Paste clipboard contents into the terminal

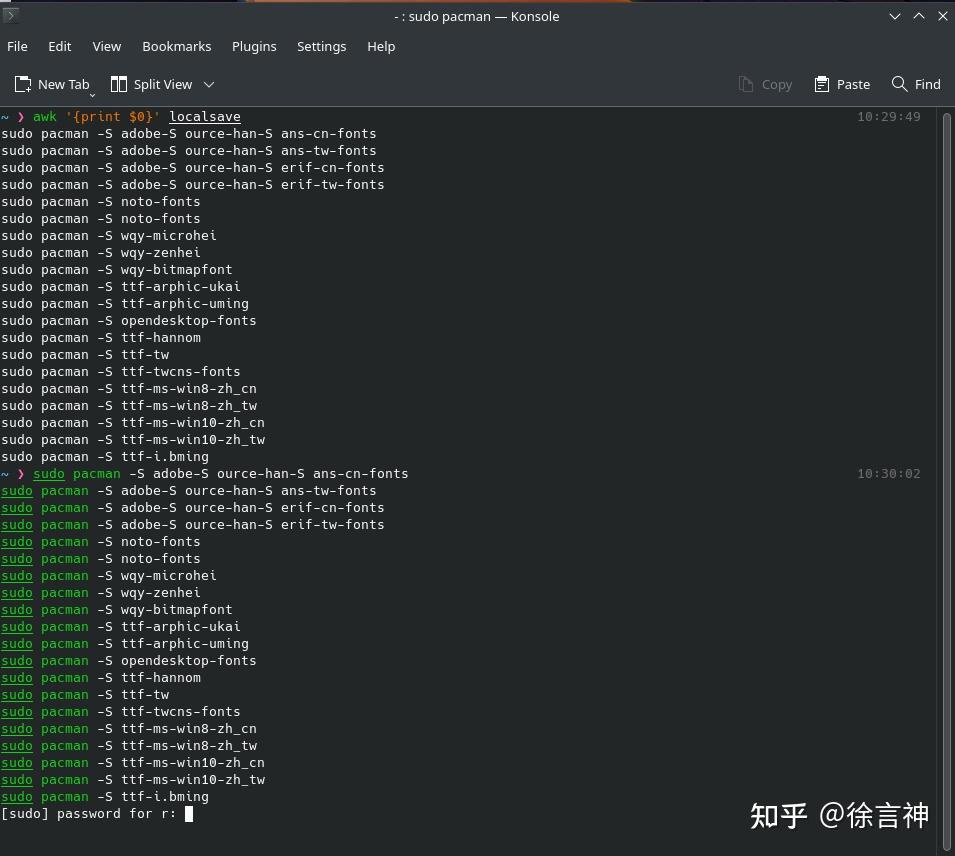click(x=841, y=84)
